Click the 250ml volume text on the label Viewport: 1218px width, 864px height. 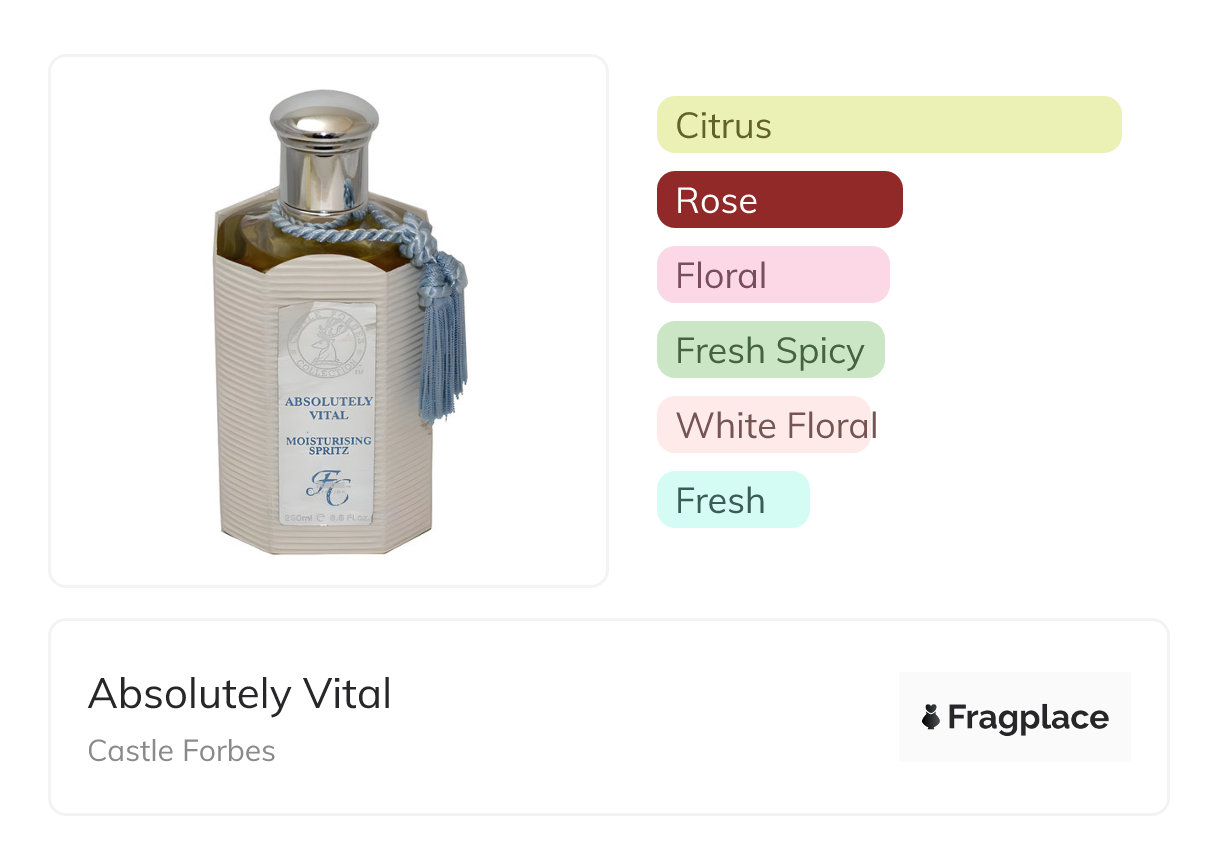coord(299,518)
